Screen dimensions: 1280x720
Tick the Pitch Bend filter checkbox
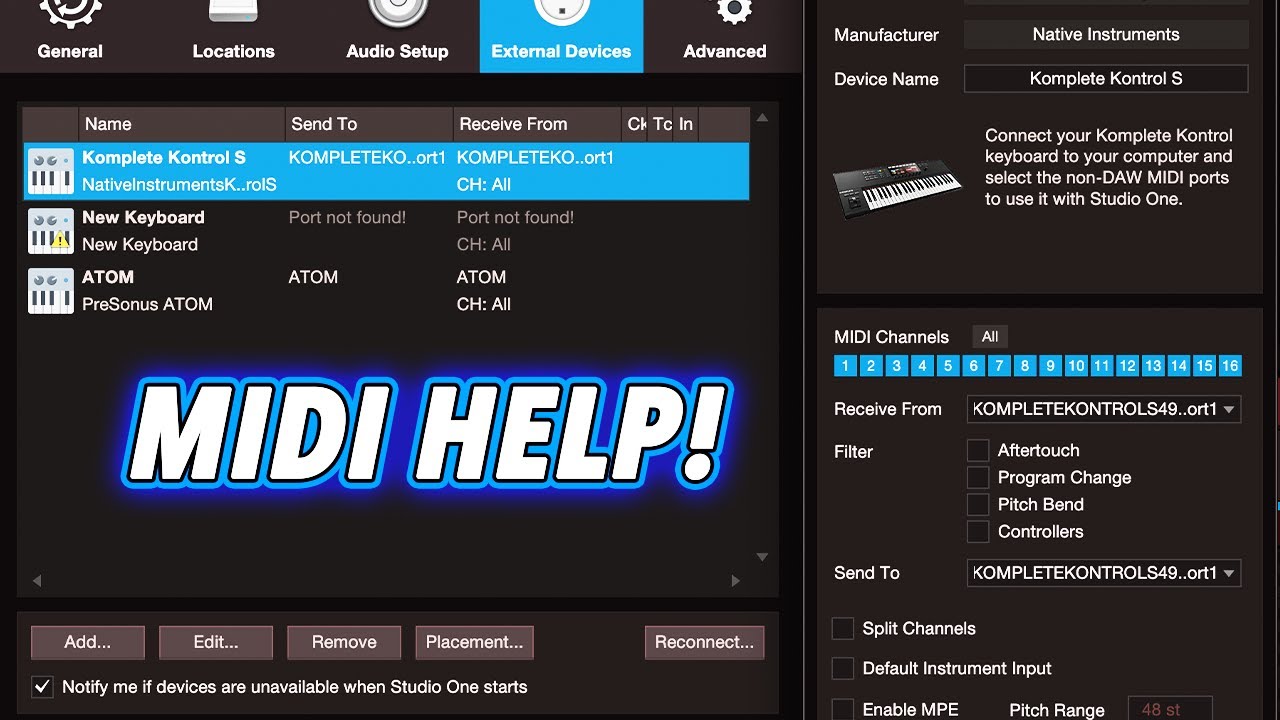(978, 504)
